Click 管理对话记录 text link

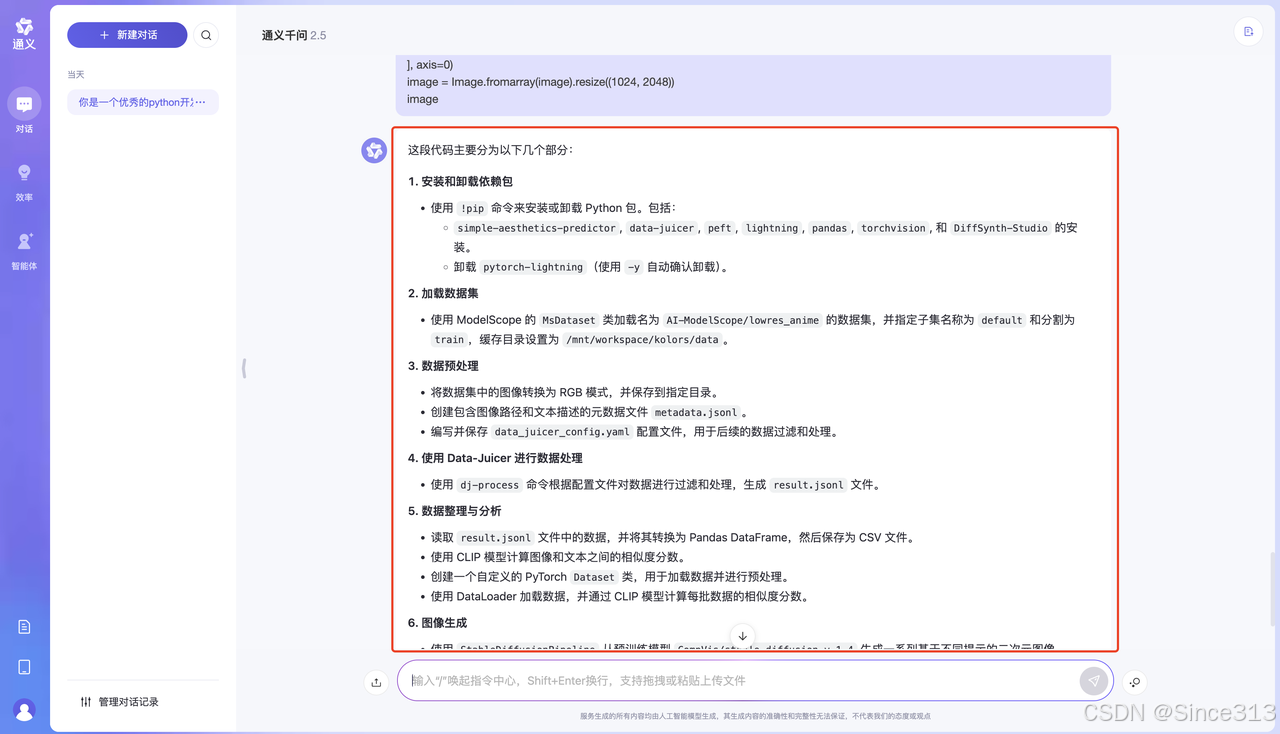coord(128,701)
